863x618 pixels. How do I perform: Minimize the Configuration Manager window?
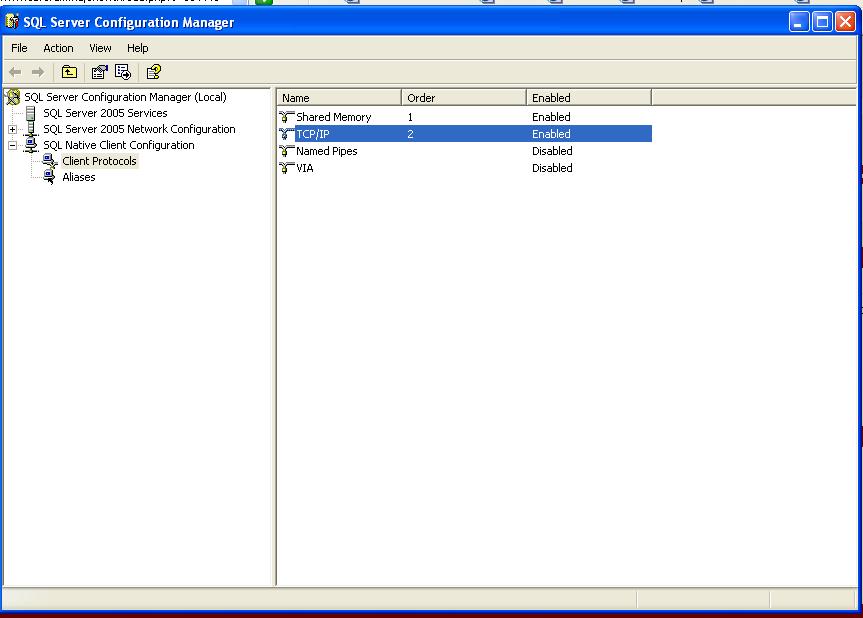799,22
